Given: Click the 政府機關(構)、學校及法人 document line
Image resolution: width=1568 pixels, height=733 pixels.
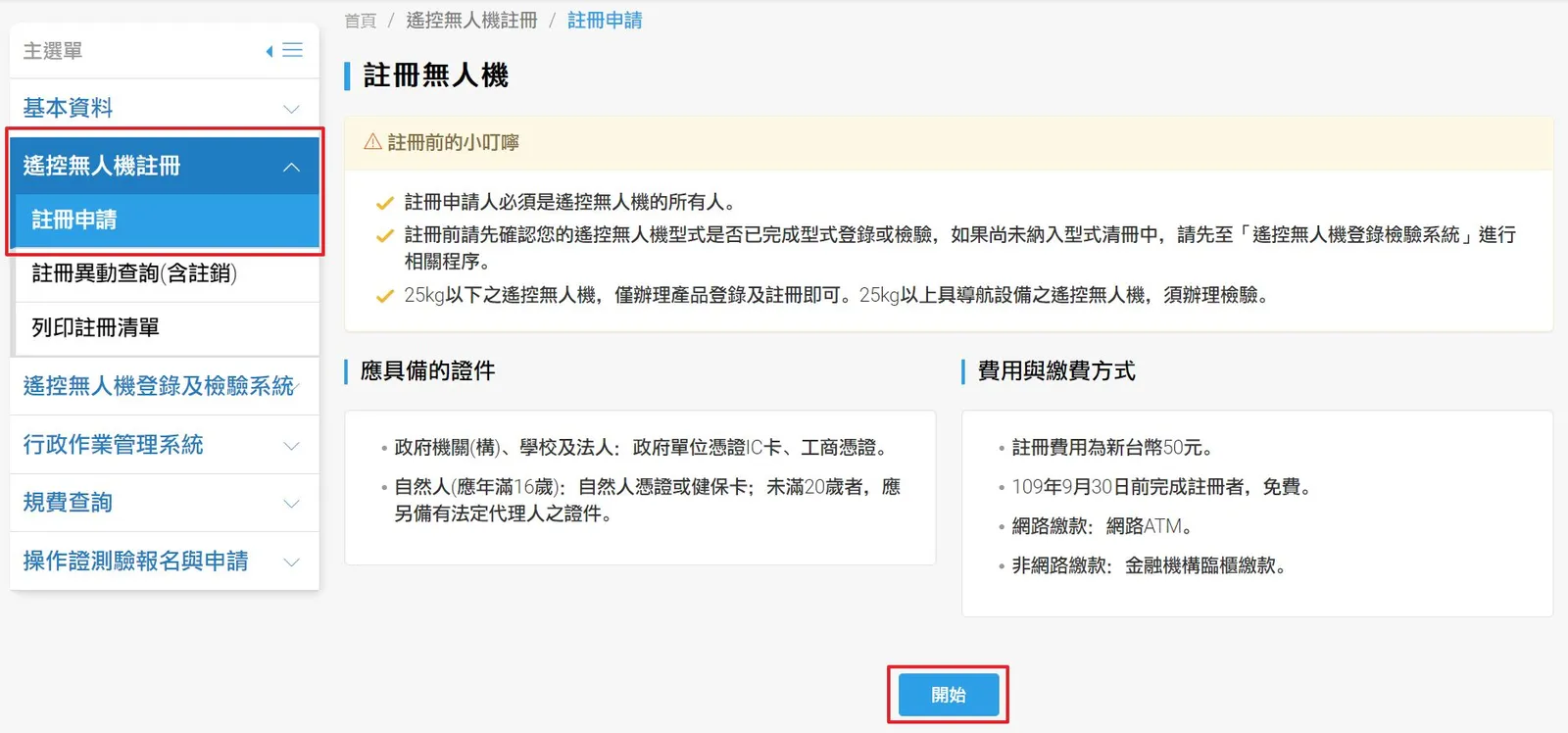Looking at the screenshot, I should point(645,448).
